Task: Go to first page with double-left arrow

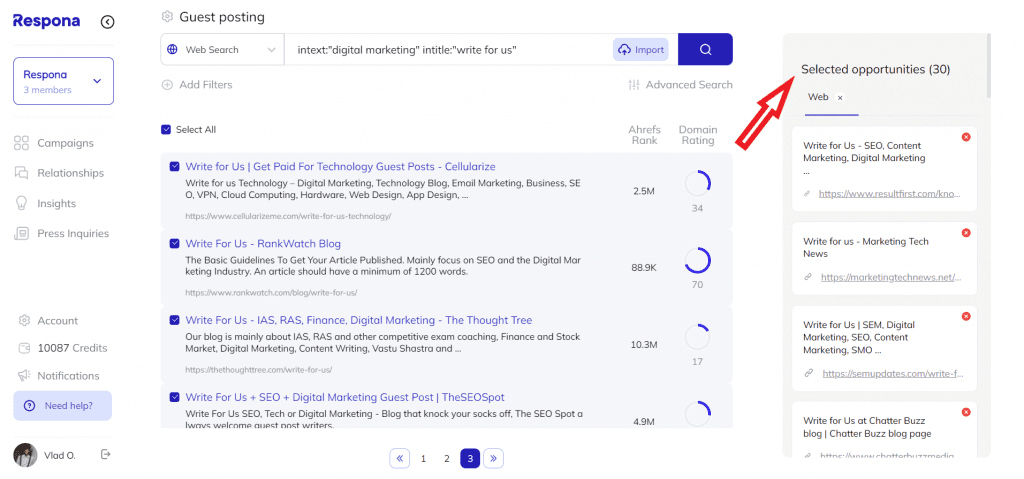Action: click(400, 459)
